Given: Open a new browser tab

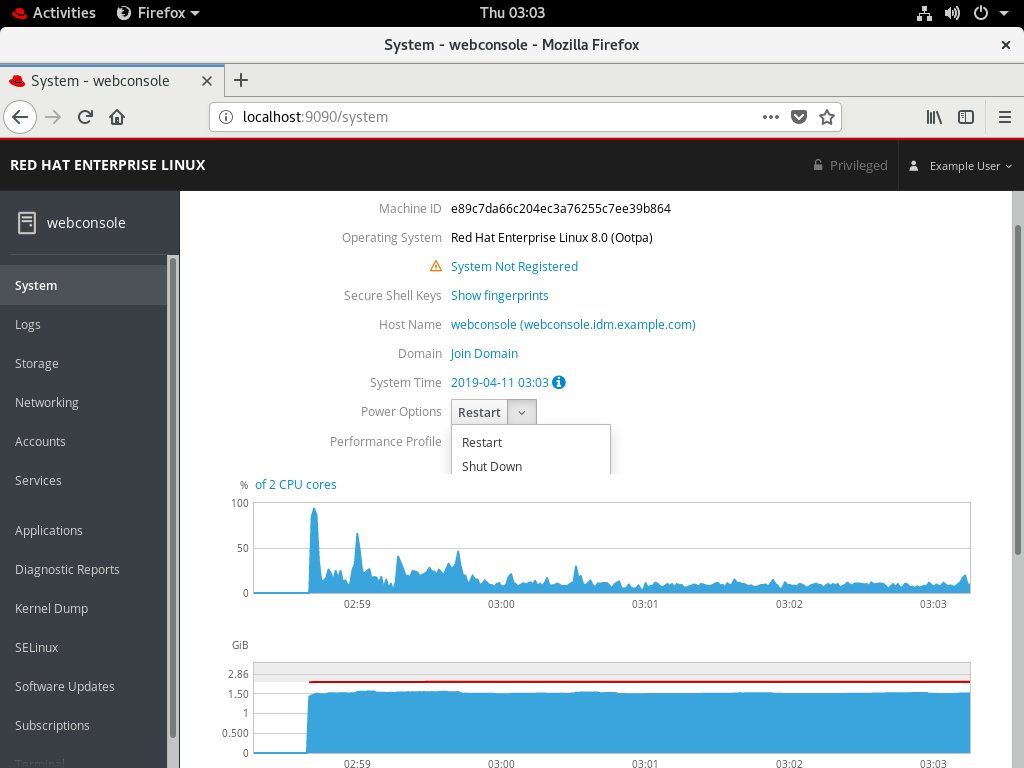Looking at the screenshot, I should click(241, 80).
